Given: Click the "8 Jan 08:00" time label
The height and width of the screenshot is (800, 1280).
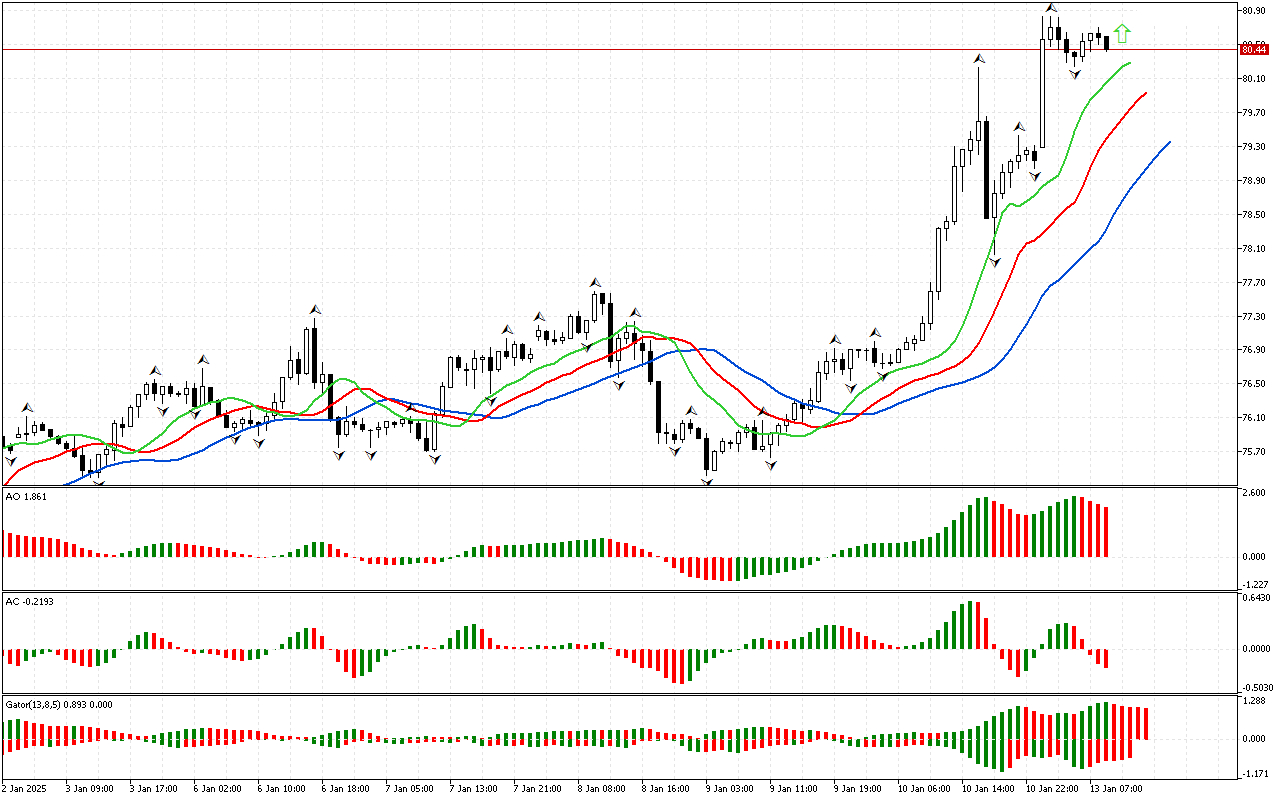Looking at the screenshot, I should coord(602,788).
